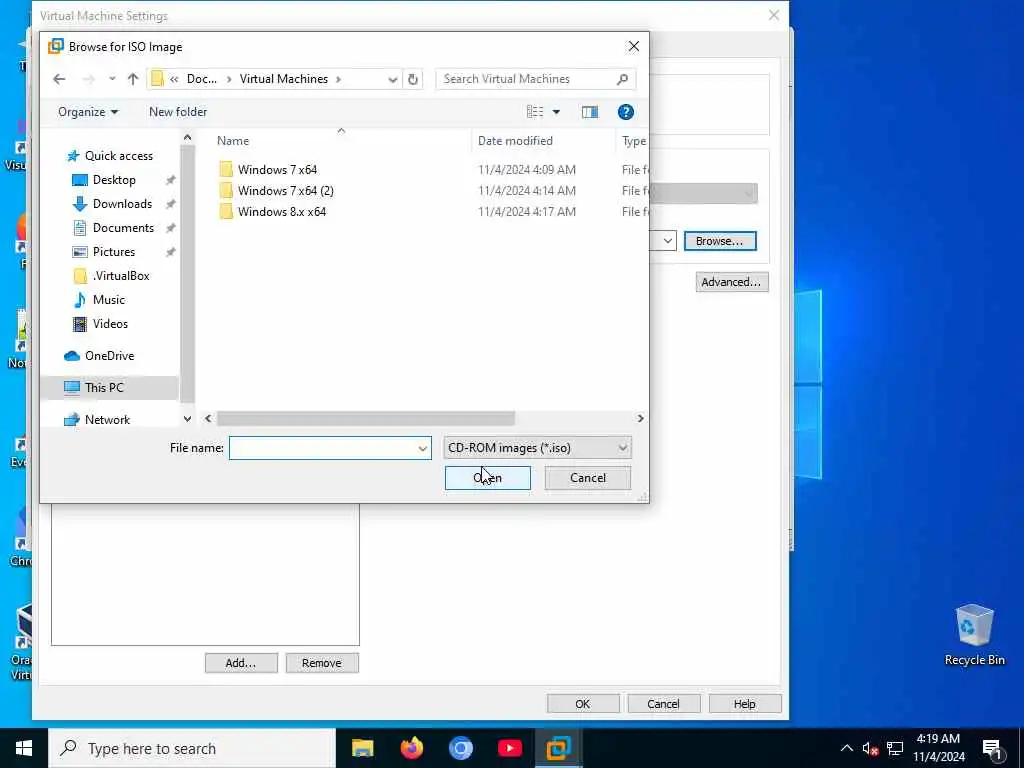Click Help in Virtual Machine Settings
The height and width of the screenshot is (768, 1024).
(744, 704)
